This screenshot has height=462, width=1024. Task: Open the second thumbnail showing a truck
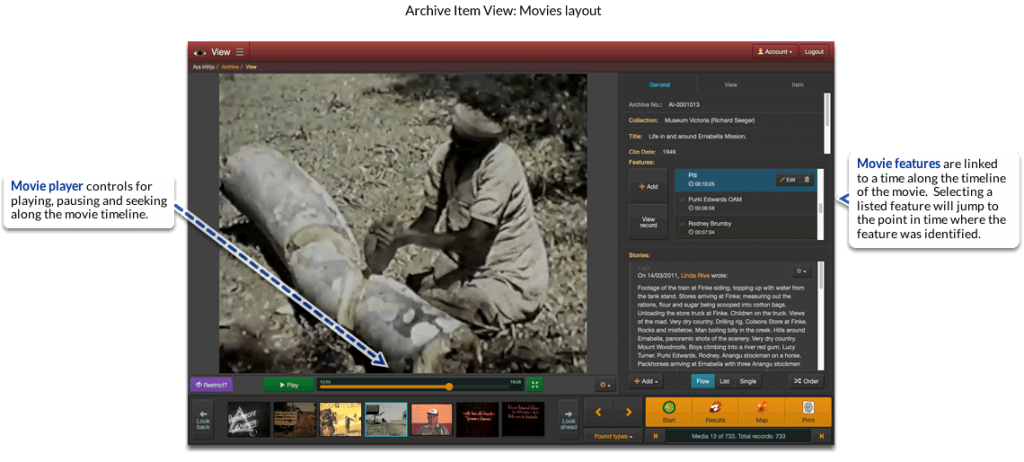pos(295,420)
